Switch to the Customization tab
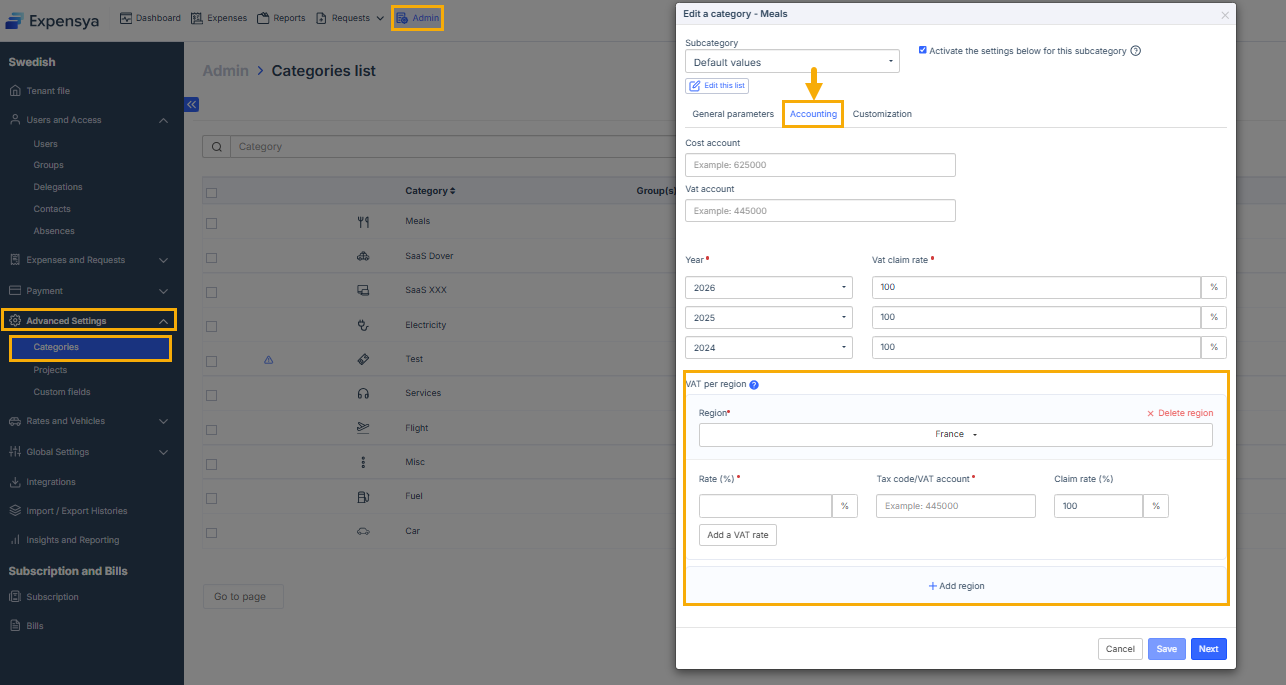The image size is (1286, 685). [x=882, y=114]
